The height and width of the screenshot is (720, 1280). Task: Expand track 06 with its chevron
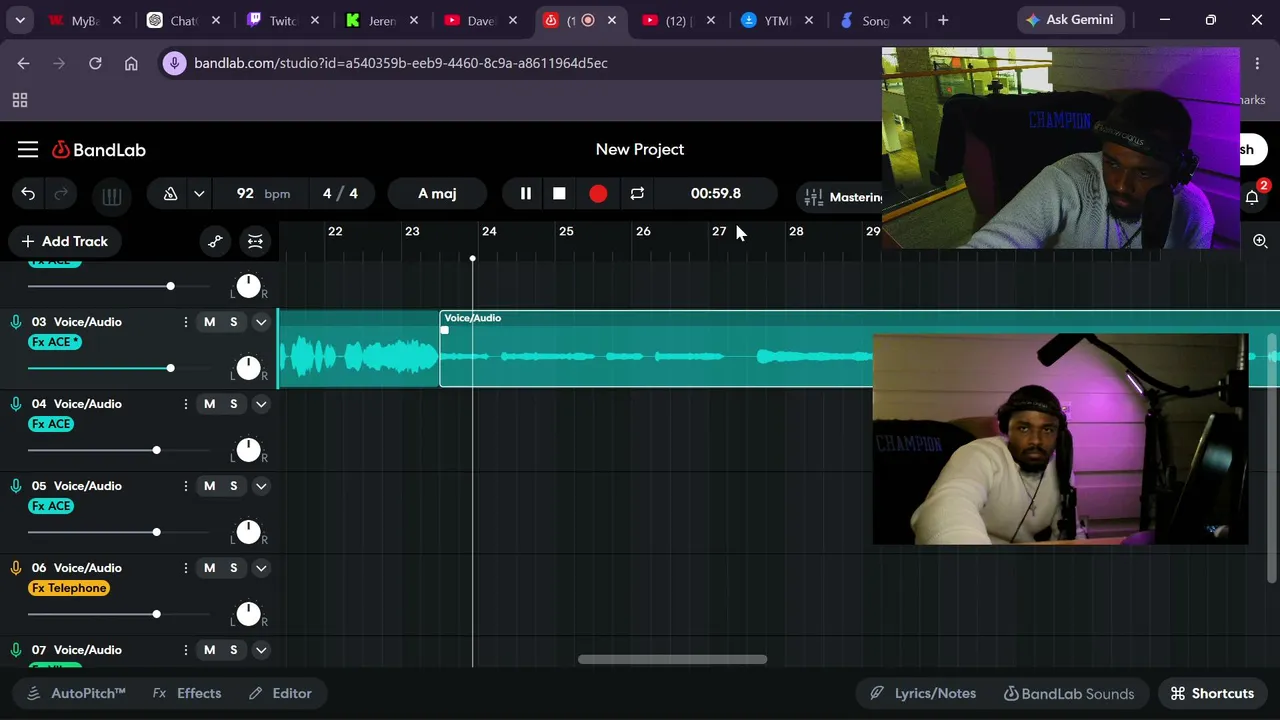click(261, 568)
